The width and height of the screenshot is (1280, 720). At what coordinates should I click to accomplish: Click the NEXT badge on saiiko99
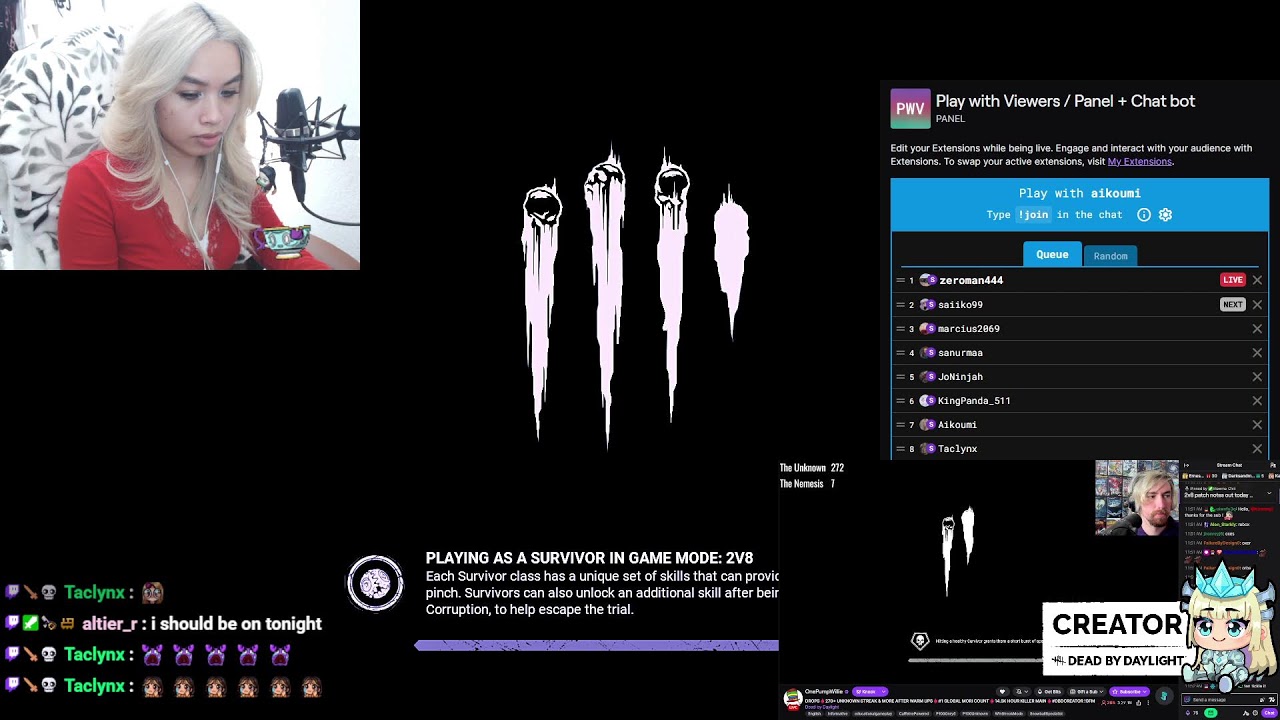(x=1232, y=304)
